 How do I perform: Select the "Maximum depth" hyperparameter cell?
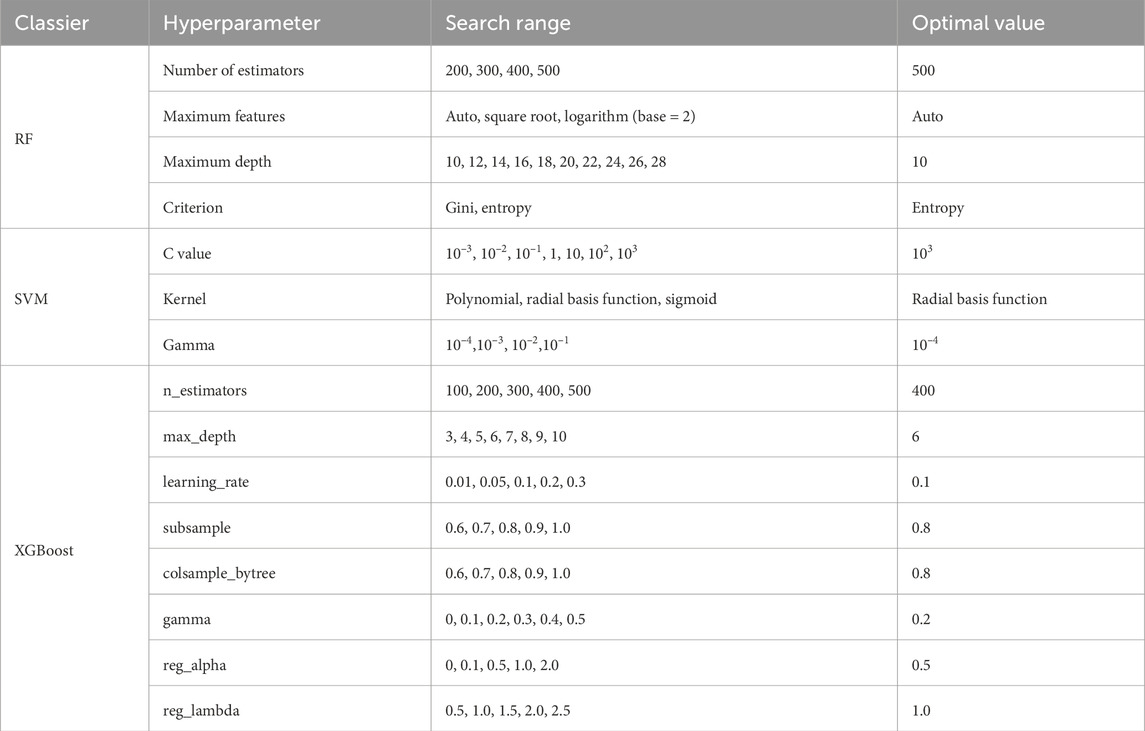coord(217,162)
